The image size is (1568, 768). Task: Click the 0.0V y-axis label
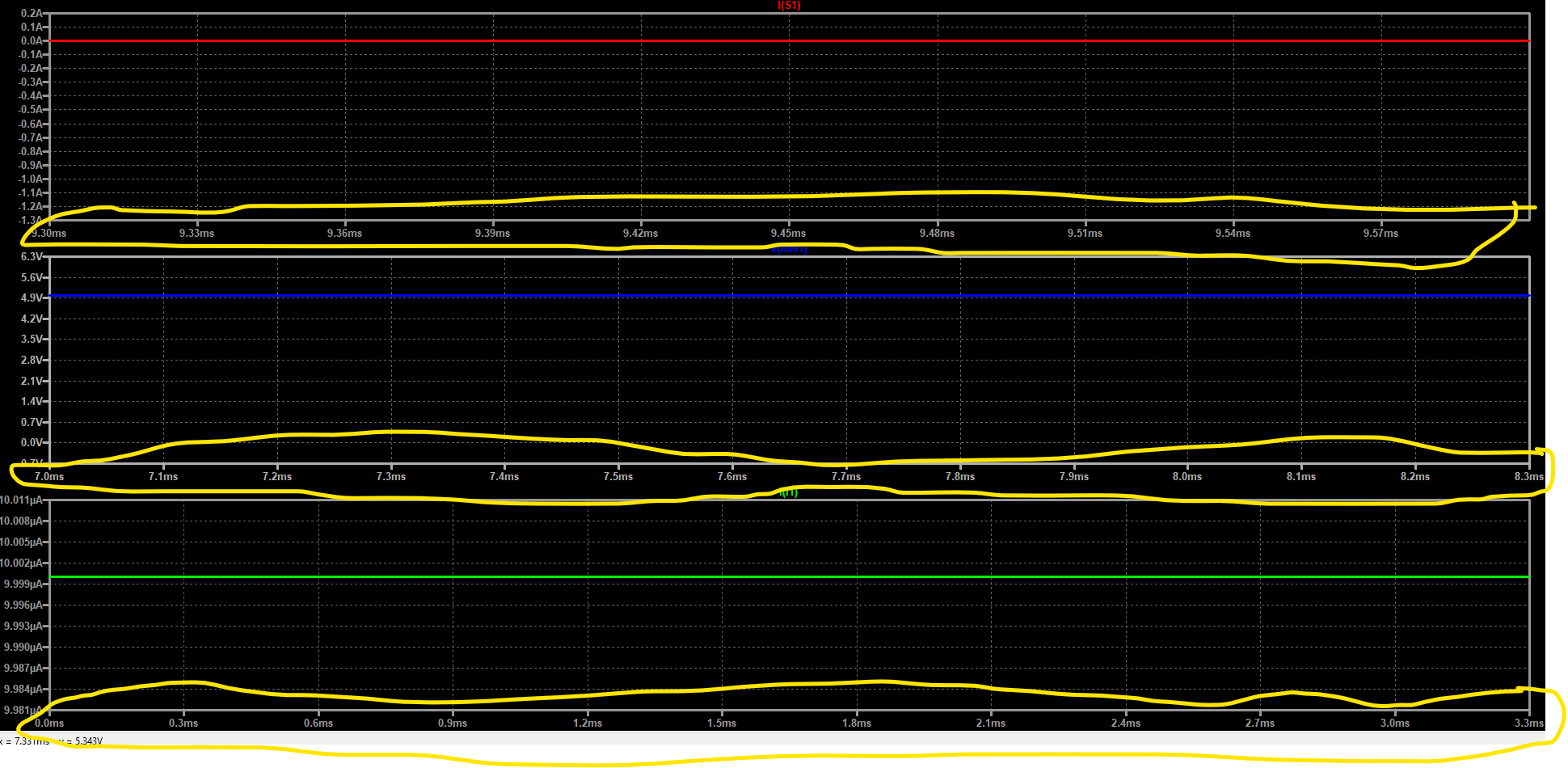pyautogui.click(x=31, y=442)
